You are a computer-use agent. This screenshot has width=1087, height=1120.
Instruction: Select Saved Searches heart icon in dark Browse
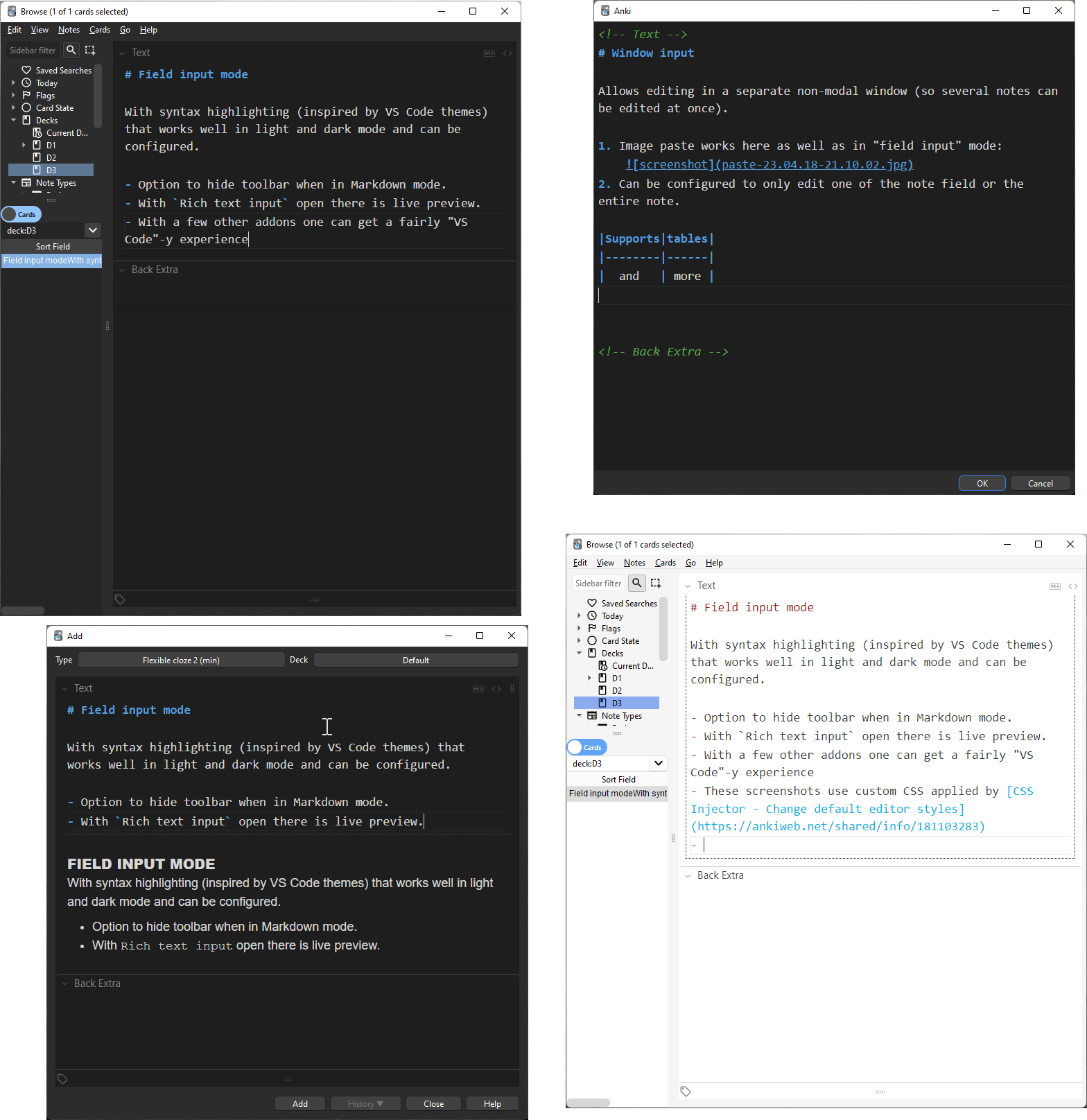26,70
